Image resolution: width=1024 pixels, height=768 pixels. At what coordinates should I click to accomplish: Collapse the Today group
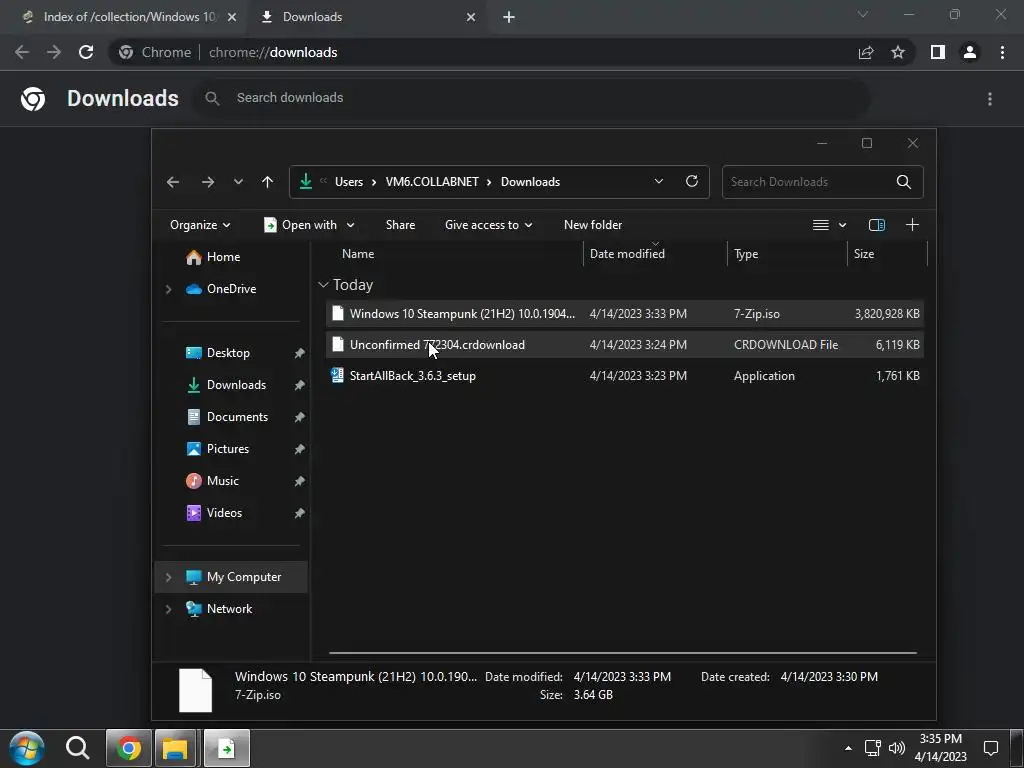tap(323, 285)
